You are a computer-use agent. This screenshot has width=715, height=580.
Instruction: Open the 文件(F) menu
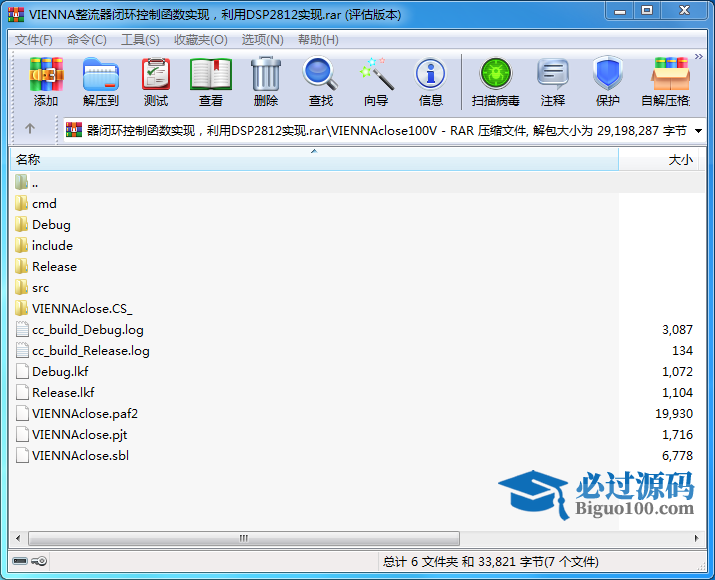coord(34,40)
